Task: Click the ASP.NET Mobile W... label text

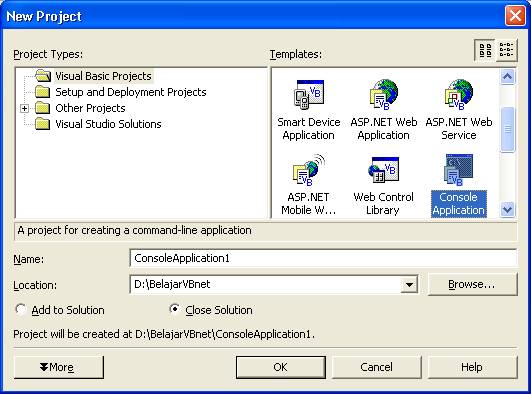Action: click(x=309, y=204)
